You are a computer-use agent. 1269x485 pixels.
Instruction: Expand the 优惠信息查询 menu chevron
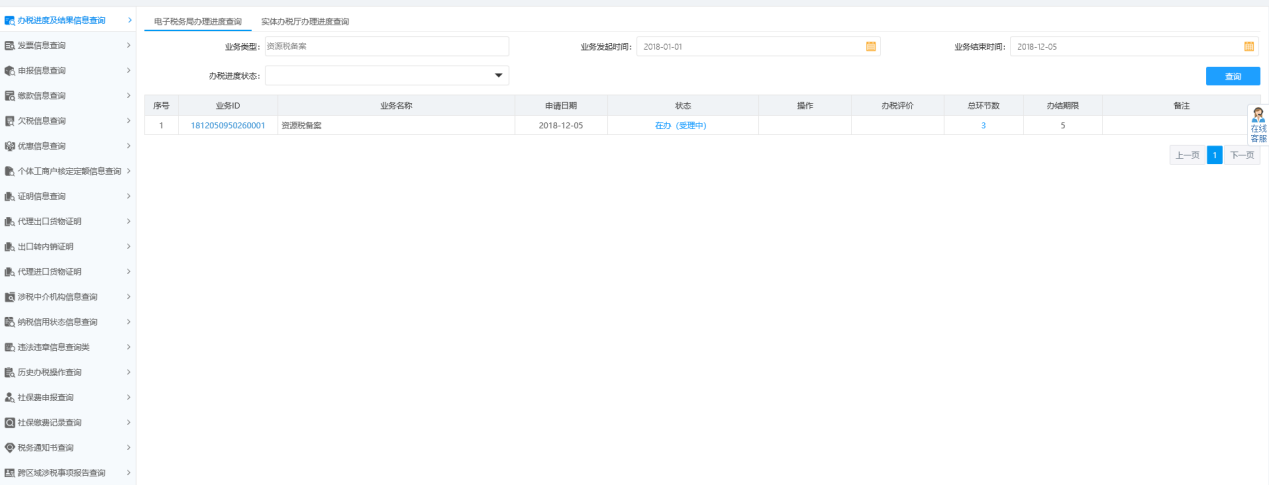tap(129, 146)
